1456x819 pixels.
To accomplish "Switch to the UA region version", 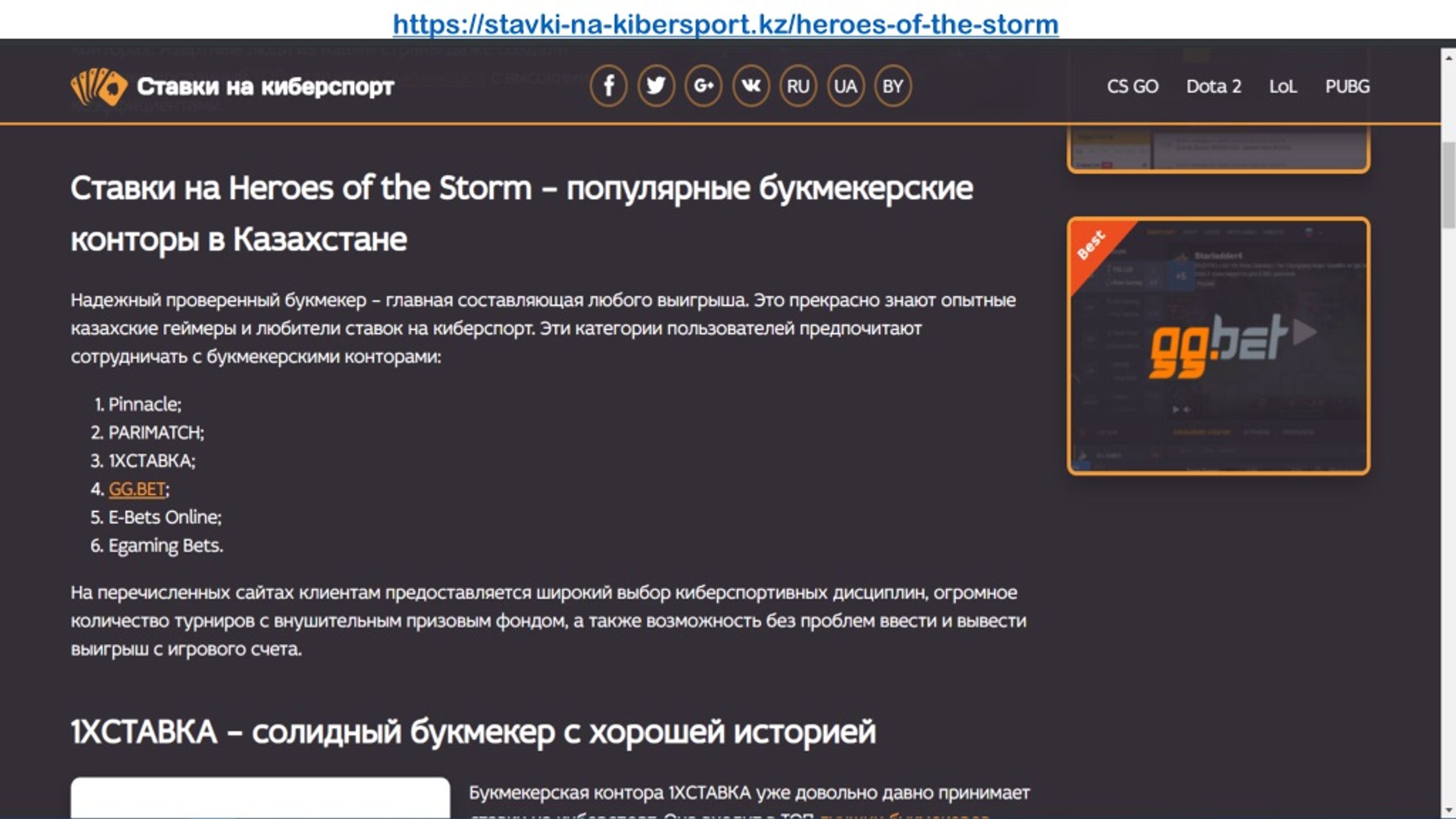I will tap(846, 86).
